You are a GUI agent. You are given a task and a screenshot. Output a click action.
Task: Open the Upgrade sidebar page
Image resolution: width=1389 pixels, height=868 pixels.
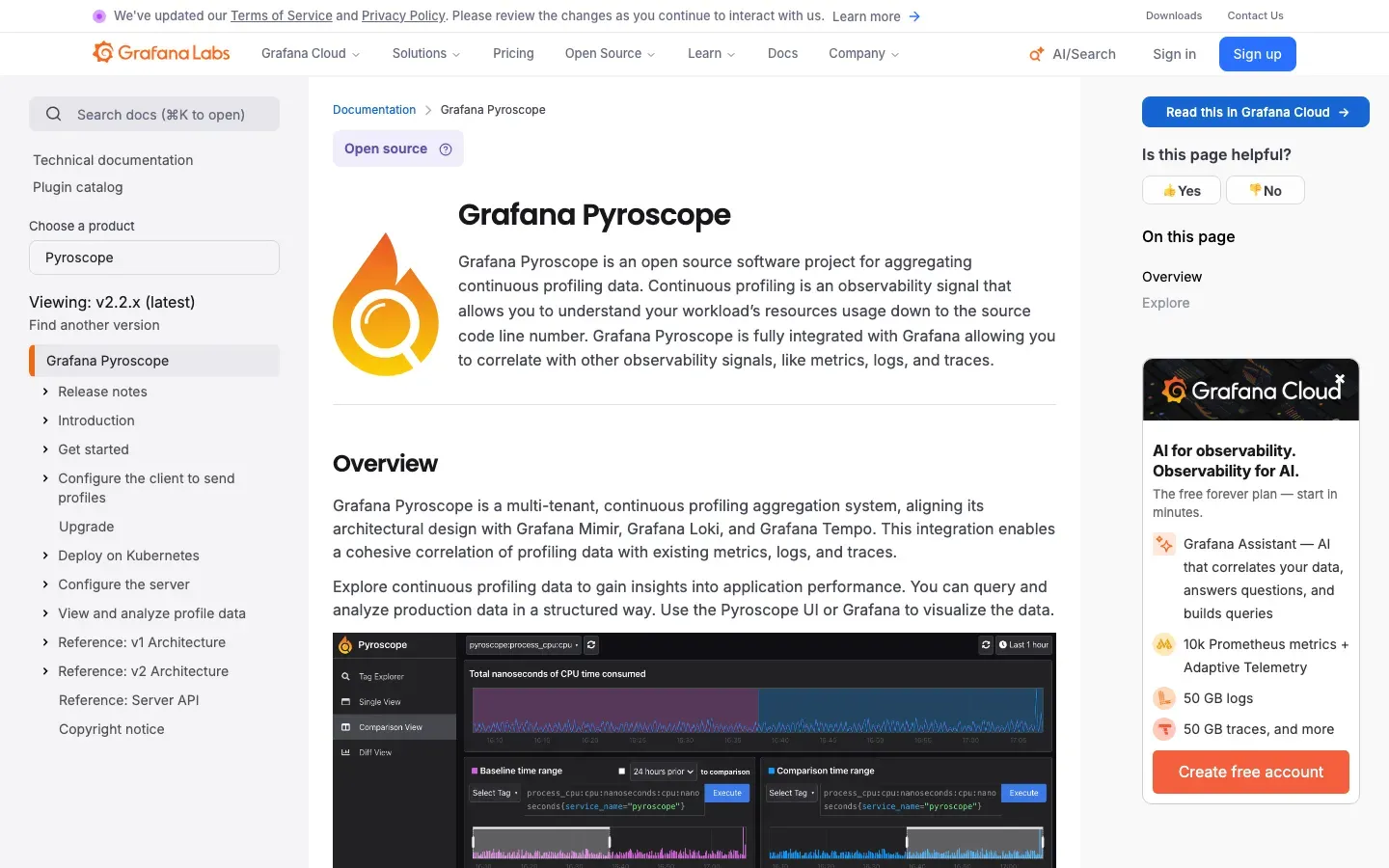[86, 527]
